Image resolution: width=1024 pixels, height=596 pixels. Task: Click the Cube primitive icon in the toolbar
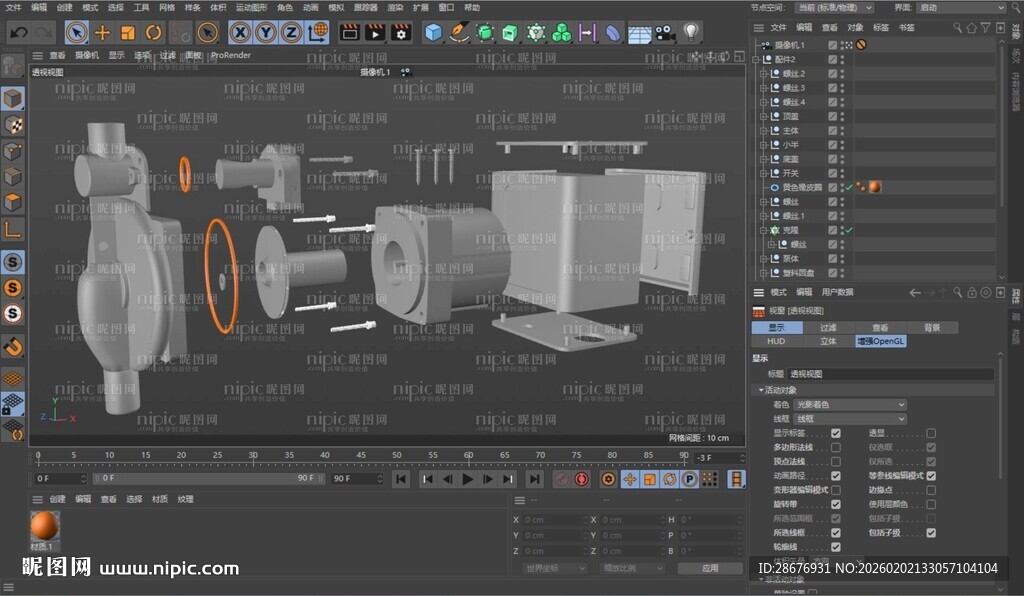[431, 32]
